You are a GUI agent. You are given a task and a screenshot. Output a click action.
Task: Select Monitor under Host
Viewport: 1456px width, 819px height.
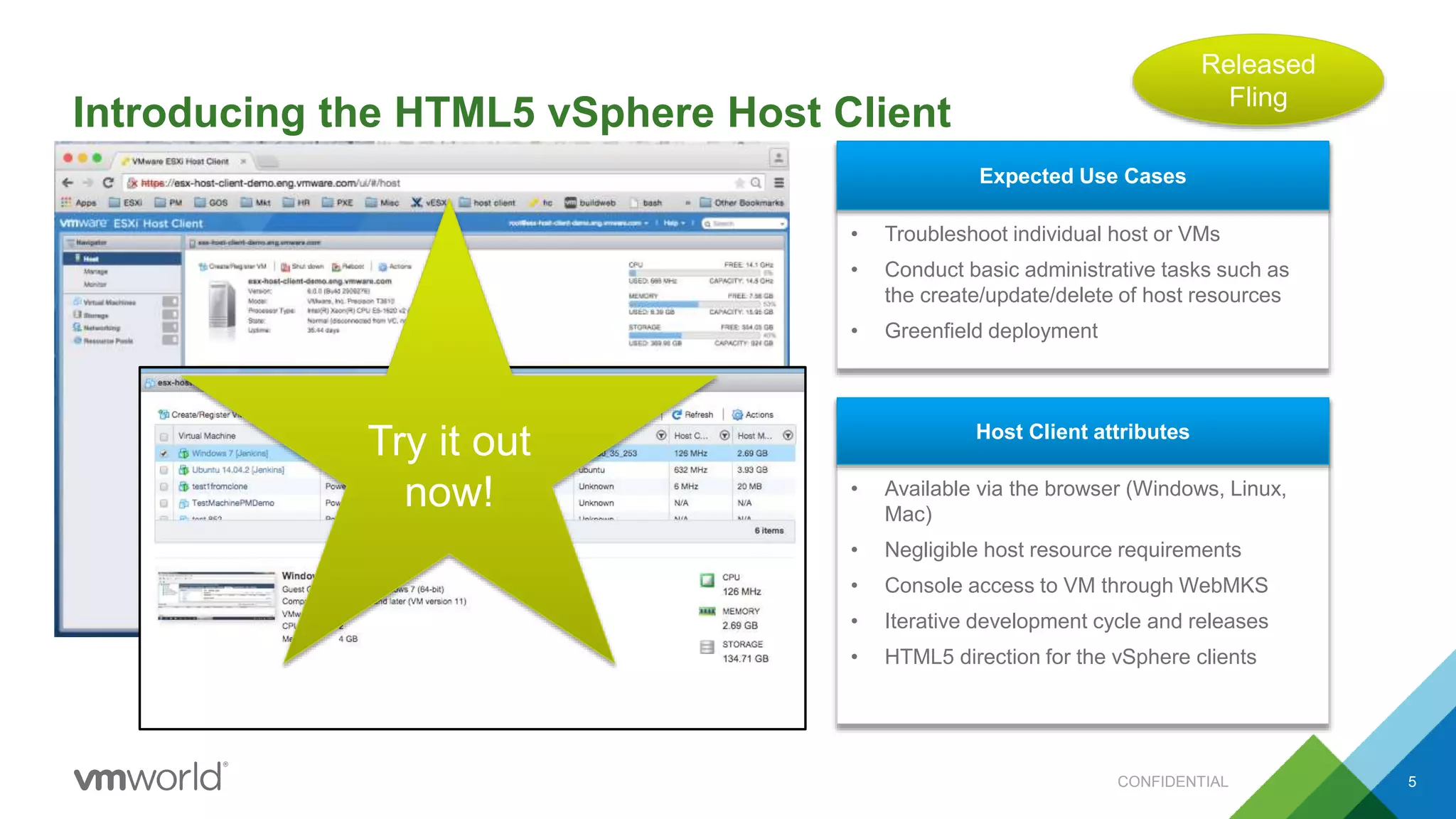pyautogui.click(x=95, y=284)
